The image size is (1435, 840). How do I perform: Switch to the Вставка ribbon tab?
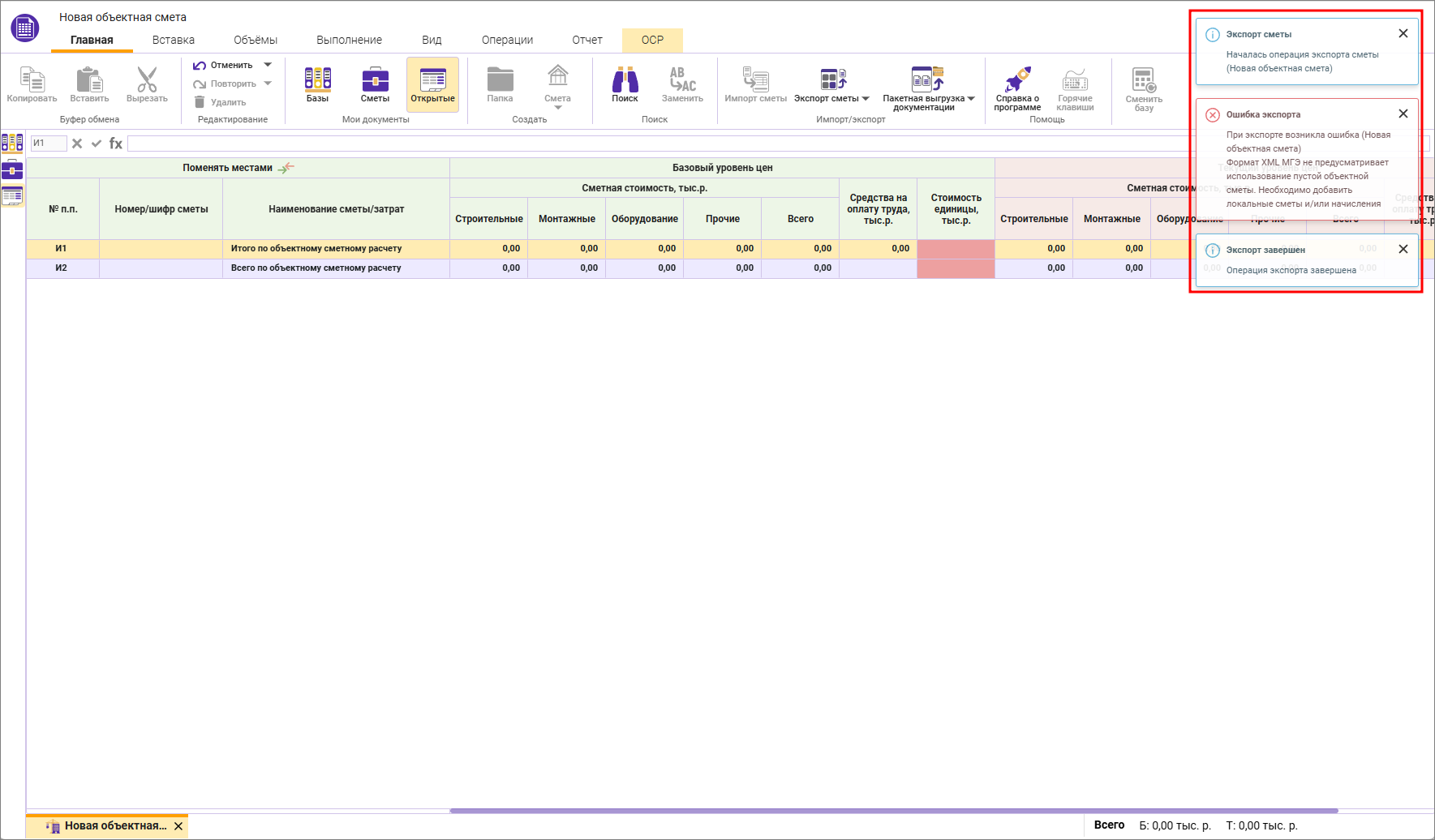click(174, 40)
